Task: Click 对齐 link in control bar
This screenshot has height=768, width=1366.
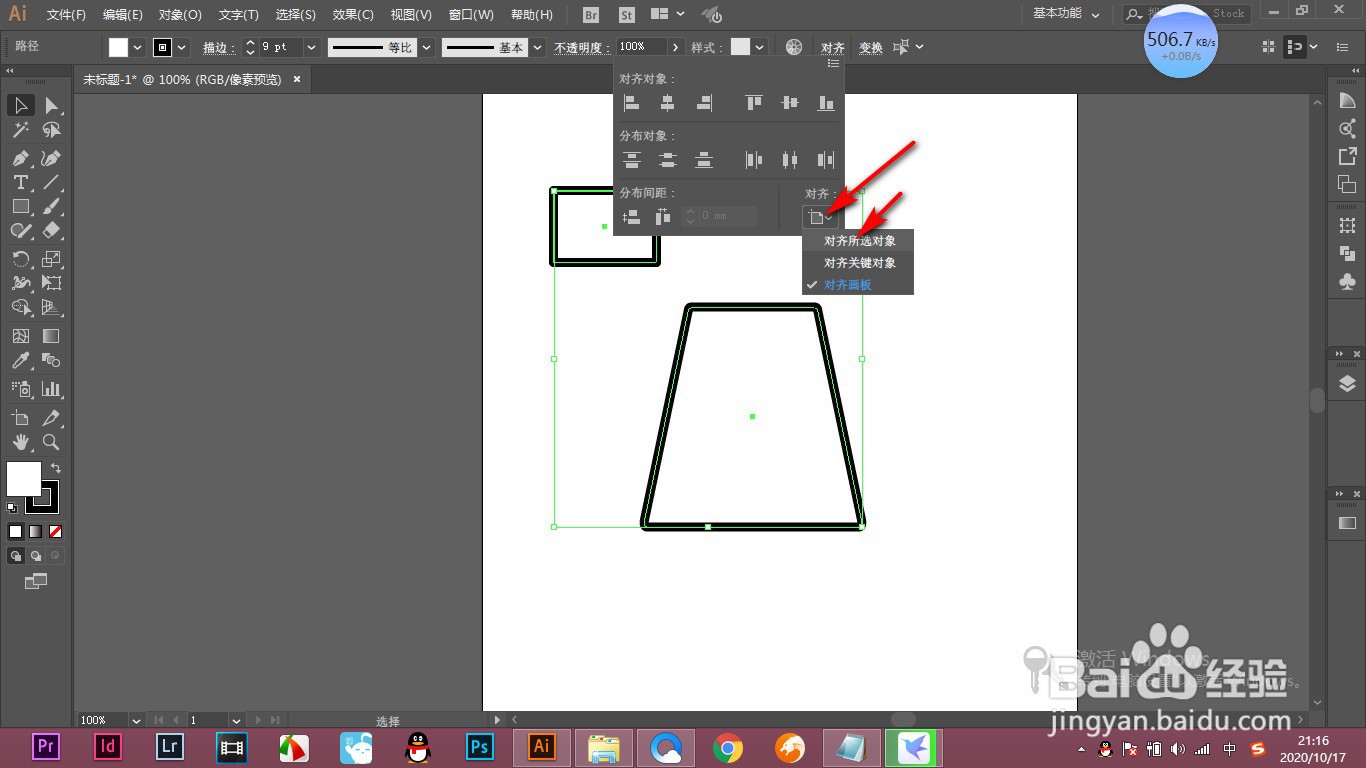Action: tap(833, 48)
